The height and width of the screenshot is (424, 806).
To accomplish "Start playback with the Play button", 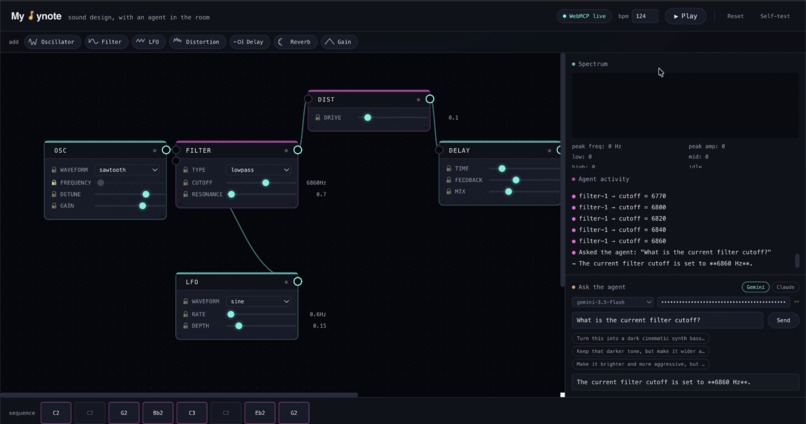I will [x=685, y=16].
